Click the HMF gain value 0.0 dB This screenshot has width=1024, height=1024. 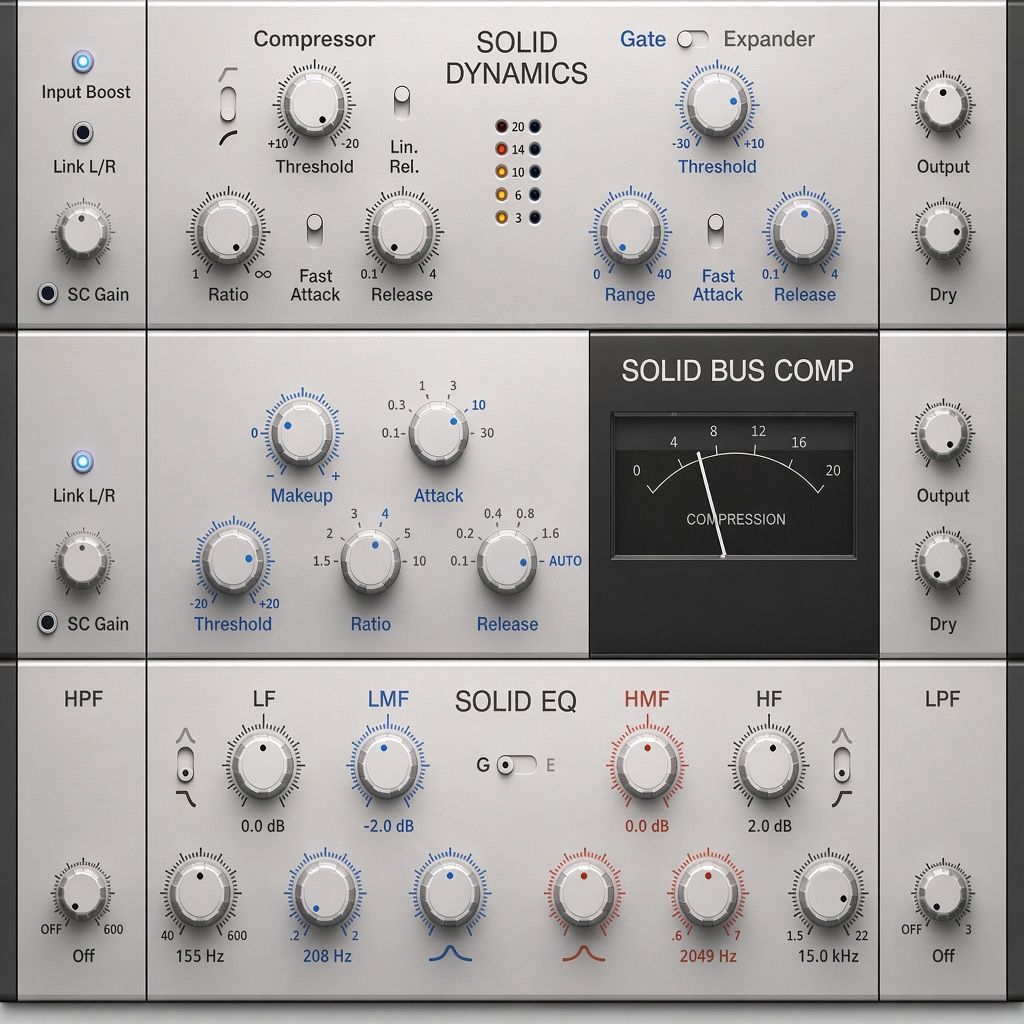pyautogui.click(x=647, y=826)
